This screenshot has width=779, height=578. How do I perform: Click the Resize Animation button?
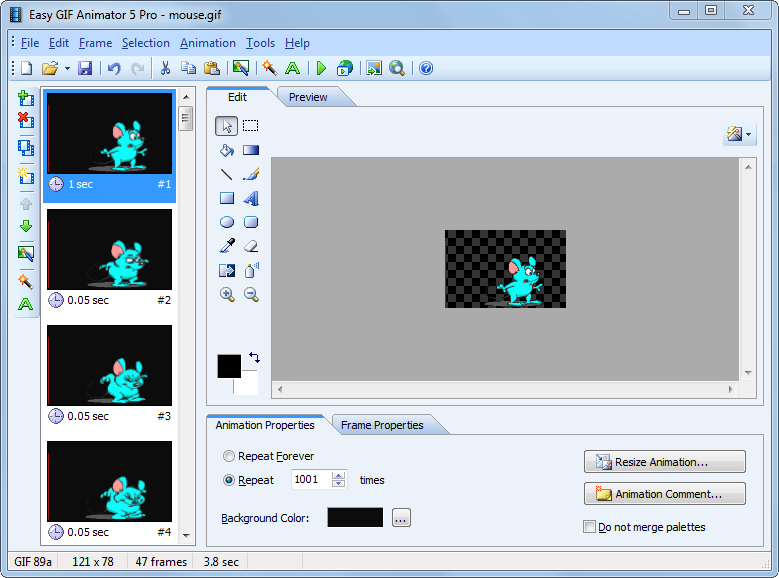click(x=664, y=462)
